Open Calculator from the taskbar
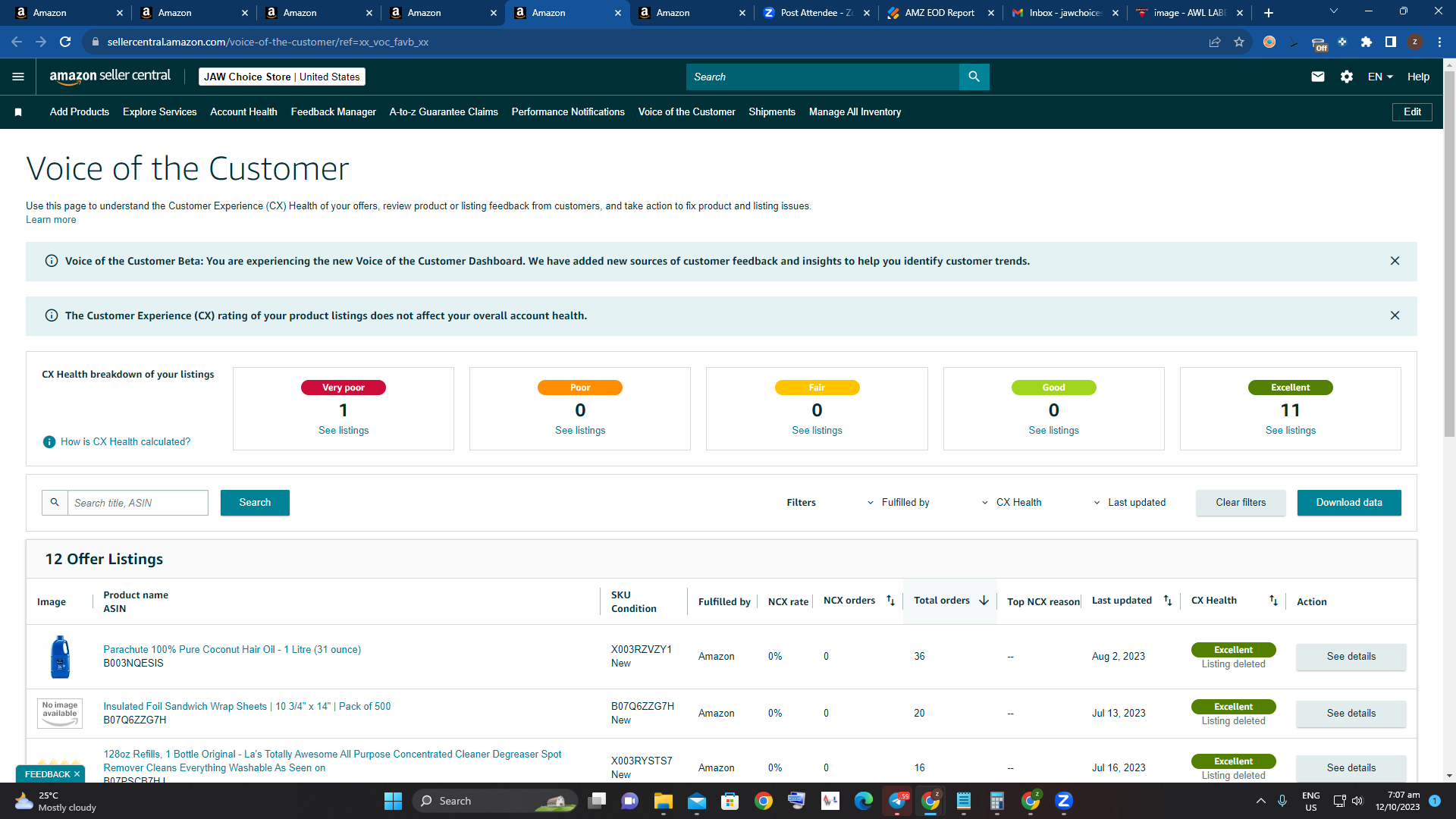1456x819 pixels. coord(997,801)
